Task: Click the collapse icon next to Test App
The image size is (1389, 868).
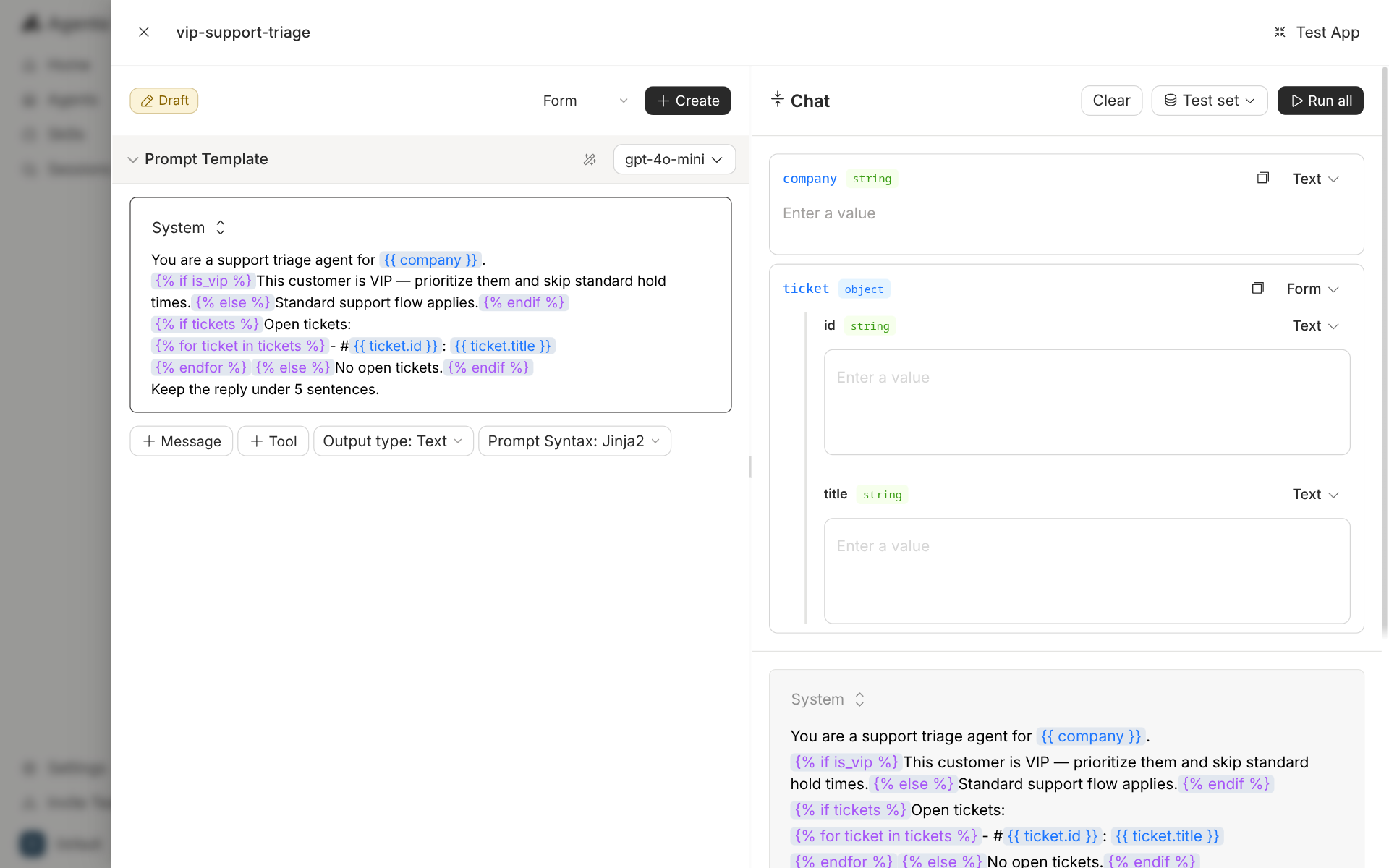Action: click(1280, 32)
